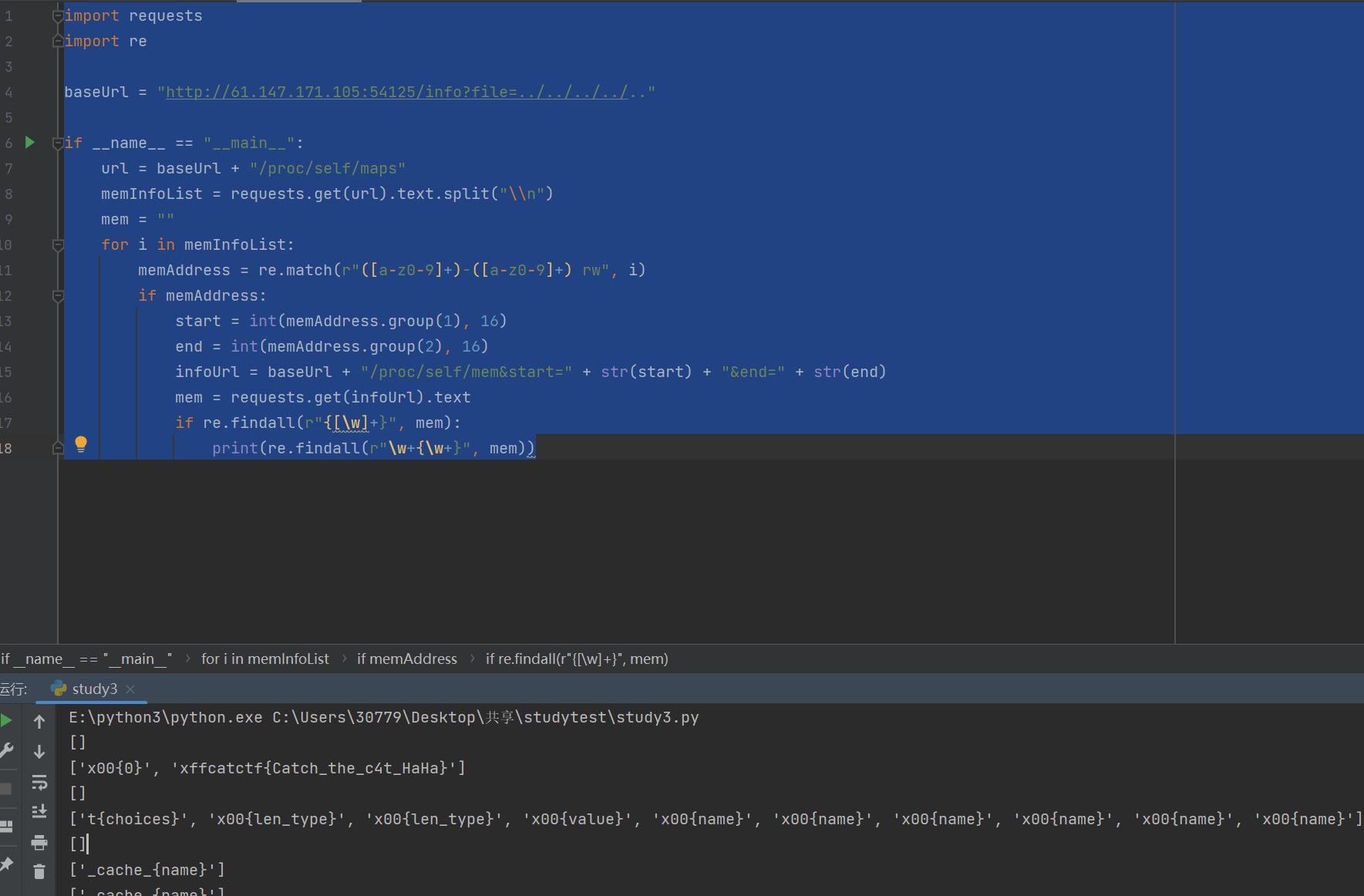Rerun study3 with the green play button
The height and width of the screenshot is (896, 1364).
pyautogui.click(x=5, y=721)
